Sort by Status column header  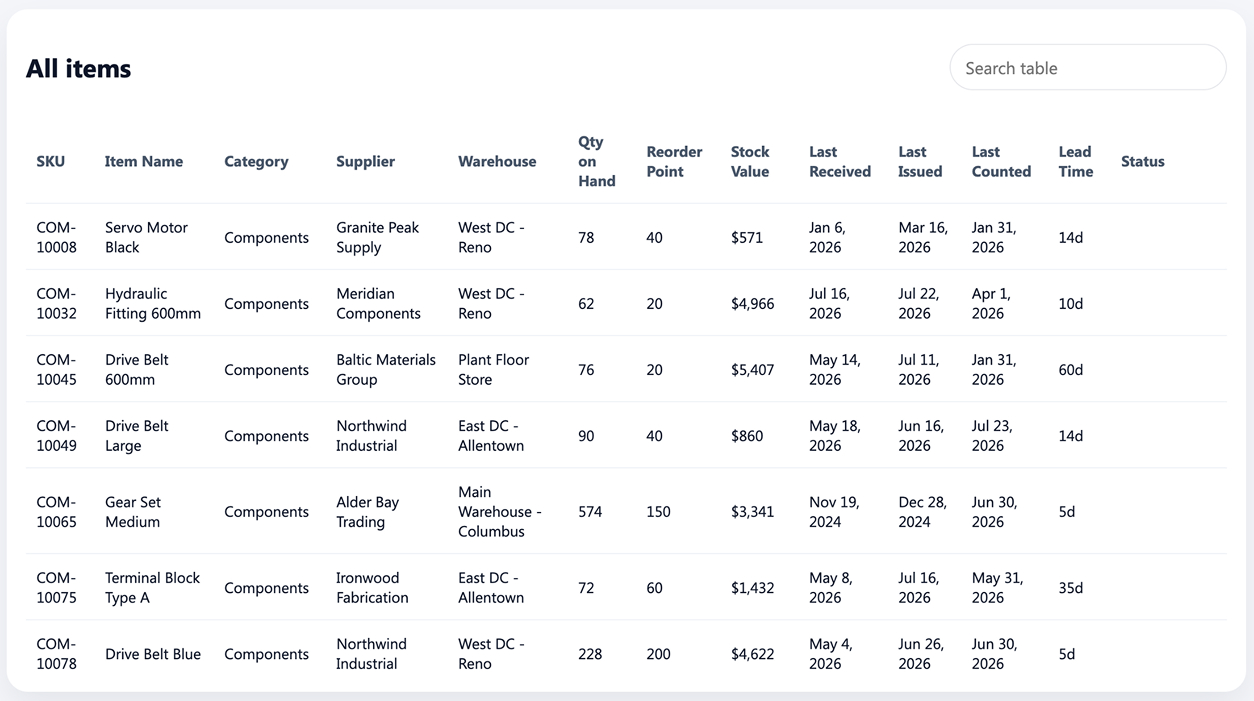(x=1143, y=161)
